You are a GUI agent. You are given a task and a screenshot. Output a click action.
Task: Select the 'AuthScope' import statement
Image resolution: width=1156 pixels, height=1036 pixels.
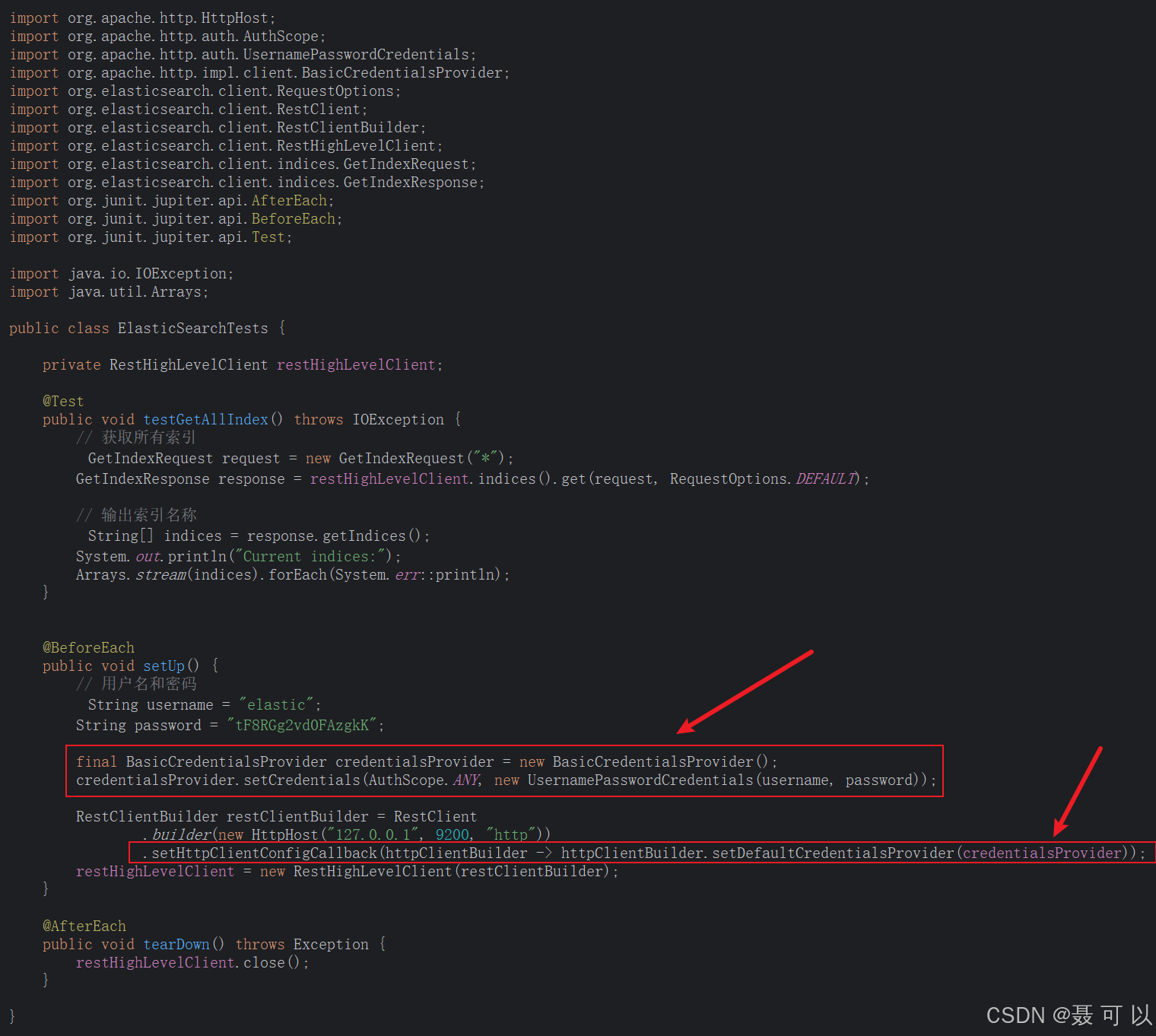tap(168, 37)
